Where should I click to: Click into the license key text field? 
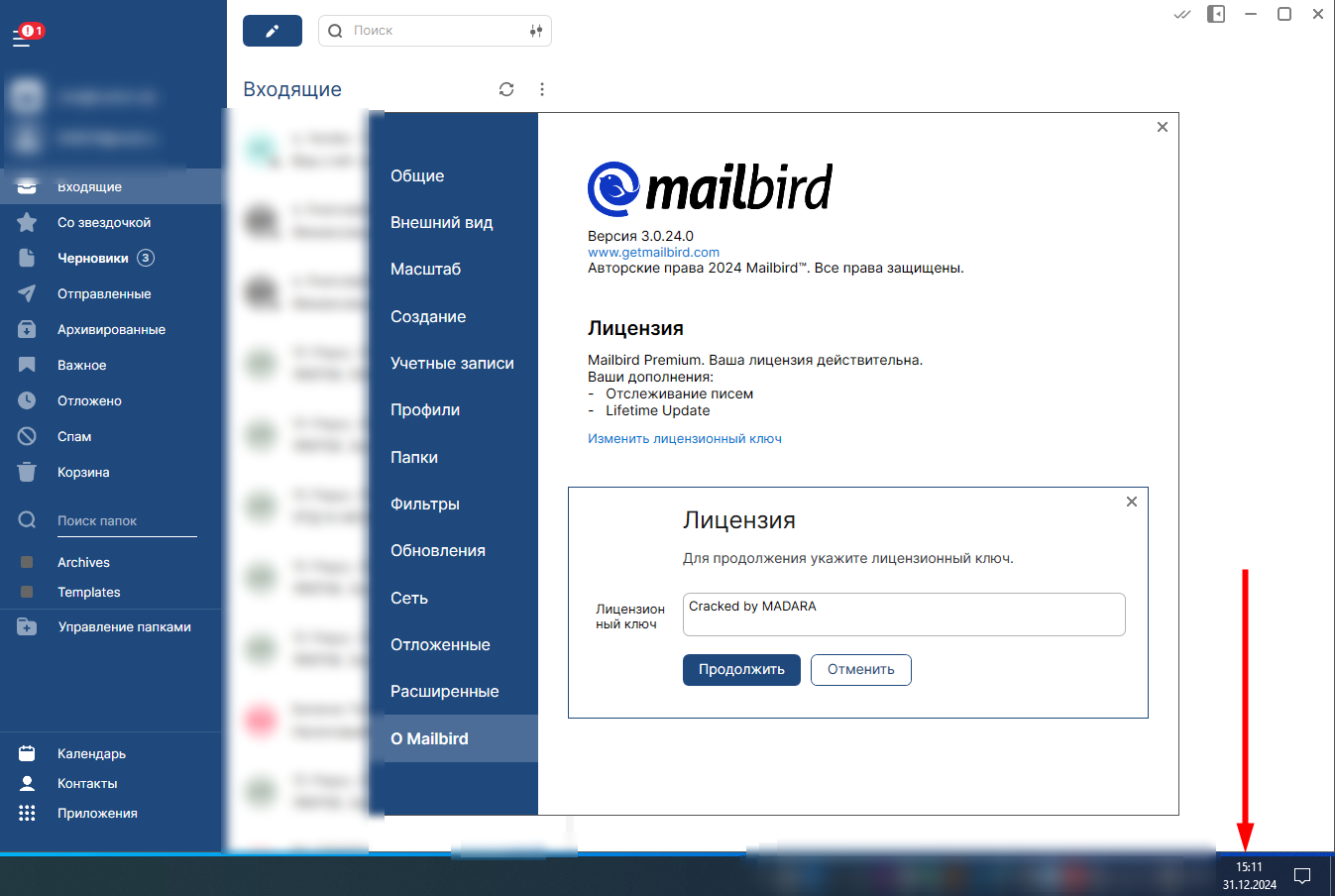click(x=904, y=615)
